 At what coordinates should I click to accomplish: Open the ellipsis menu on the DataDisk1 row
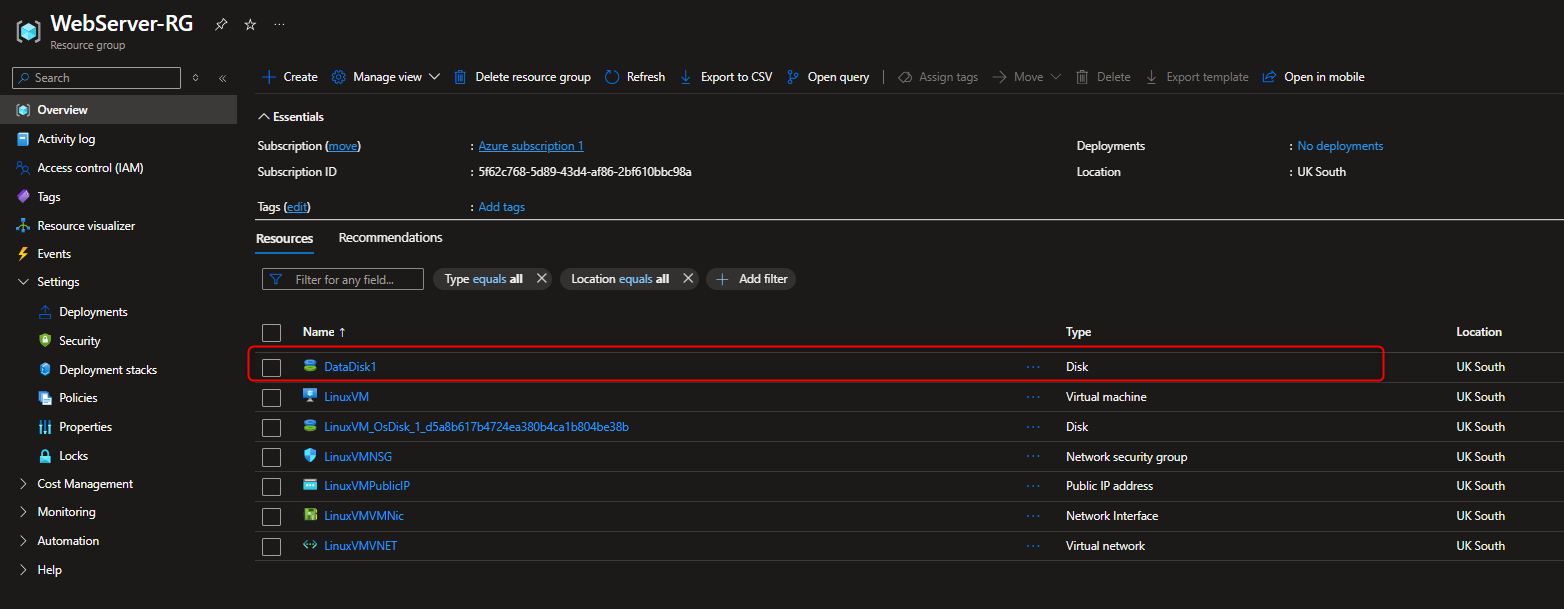[x=1034, y=366]
